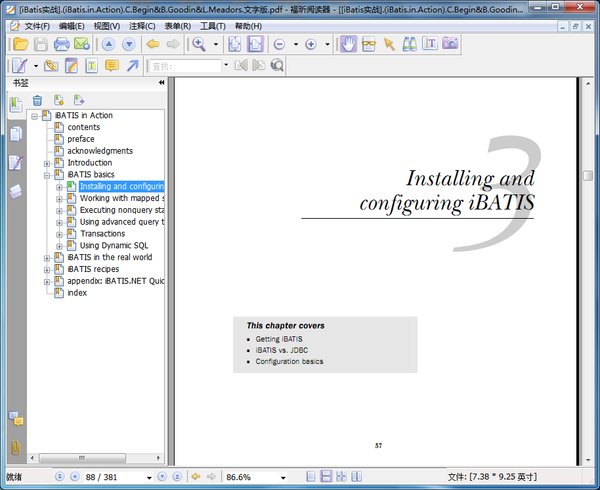600x490 pixels.
Task: Zoom in with the plus circle button
Action: [311, 44]
